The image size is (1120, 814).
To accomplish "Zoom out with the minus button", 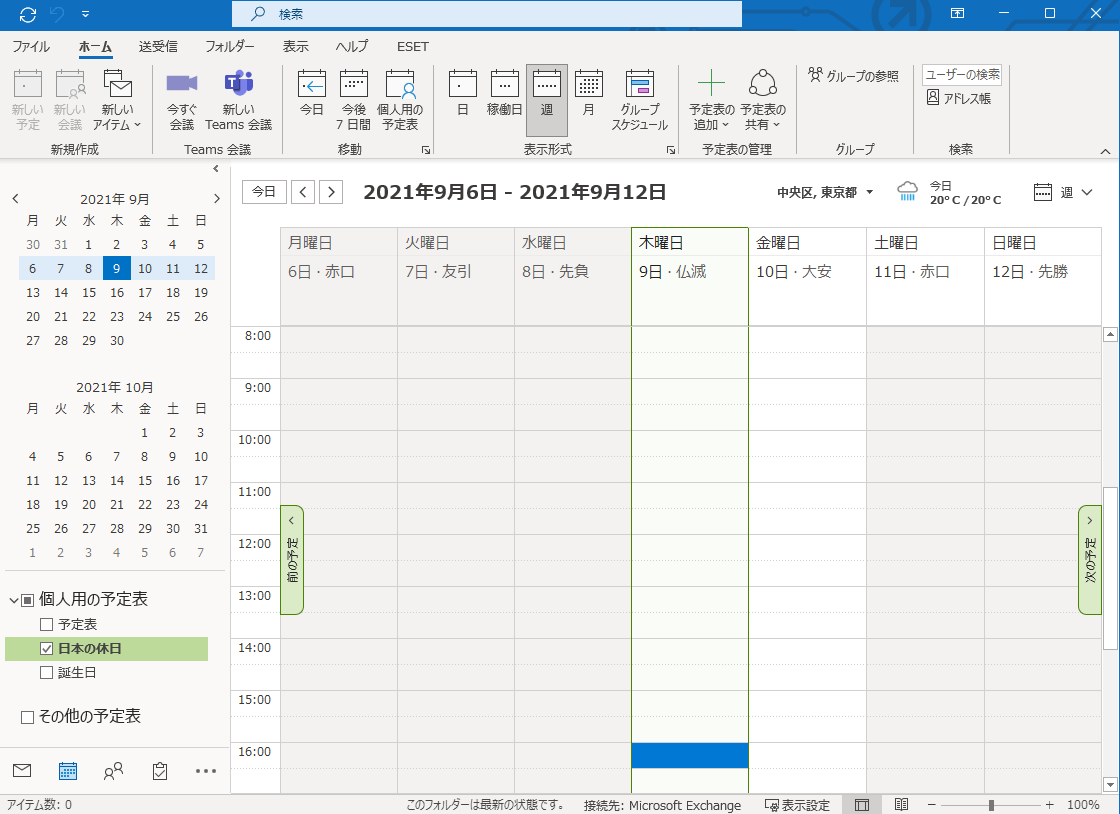I will click(931, 805).
